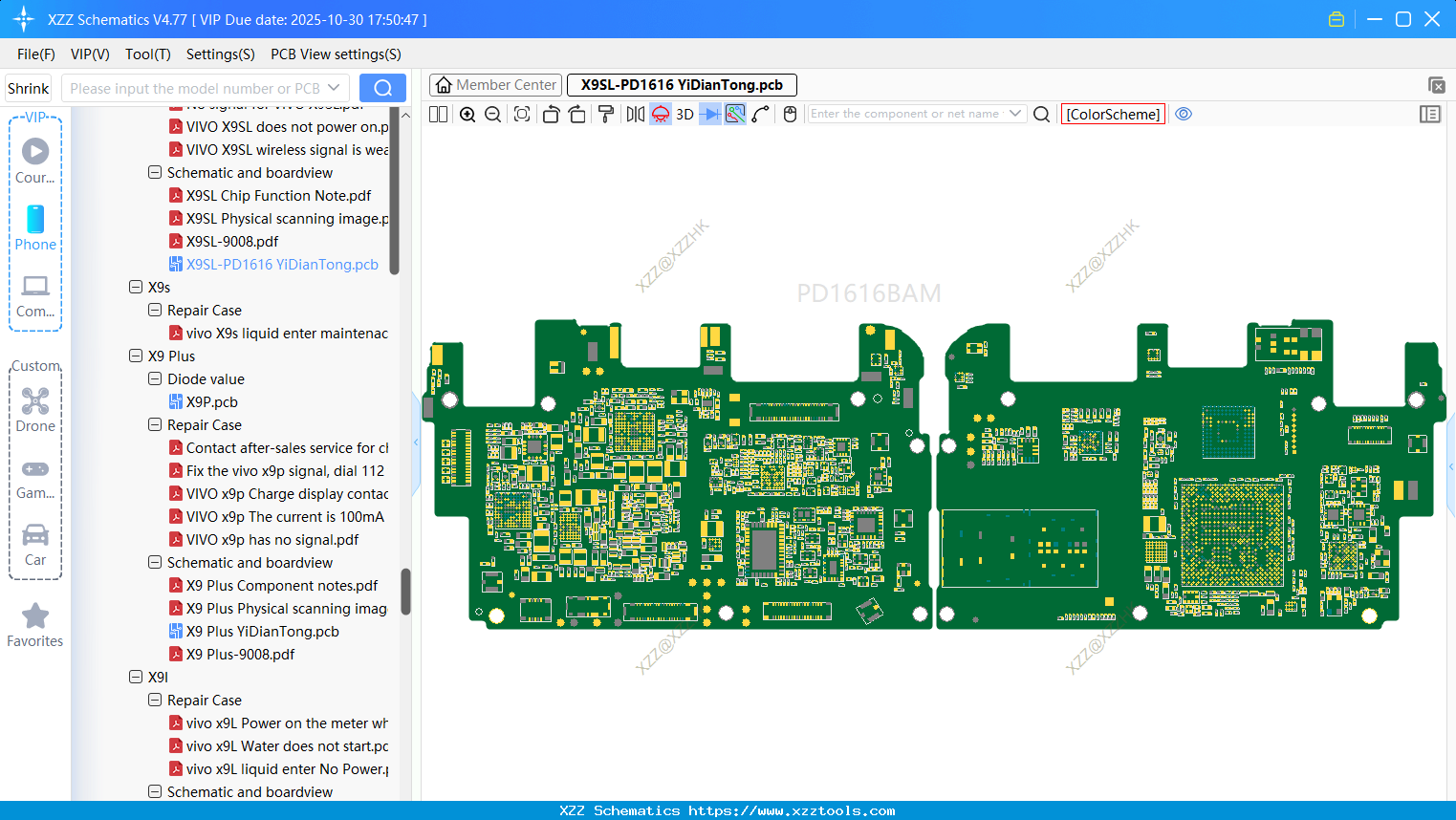Switch to the Member Center tab
This screenshot has height=820, width=1456.
(x=496, y=85)
